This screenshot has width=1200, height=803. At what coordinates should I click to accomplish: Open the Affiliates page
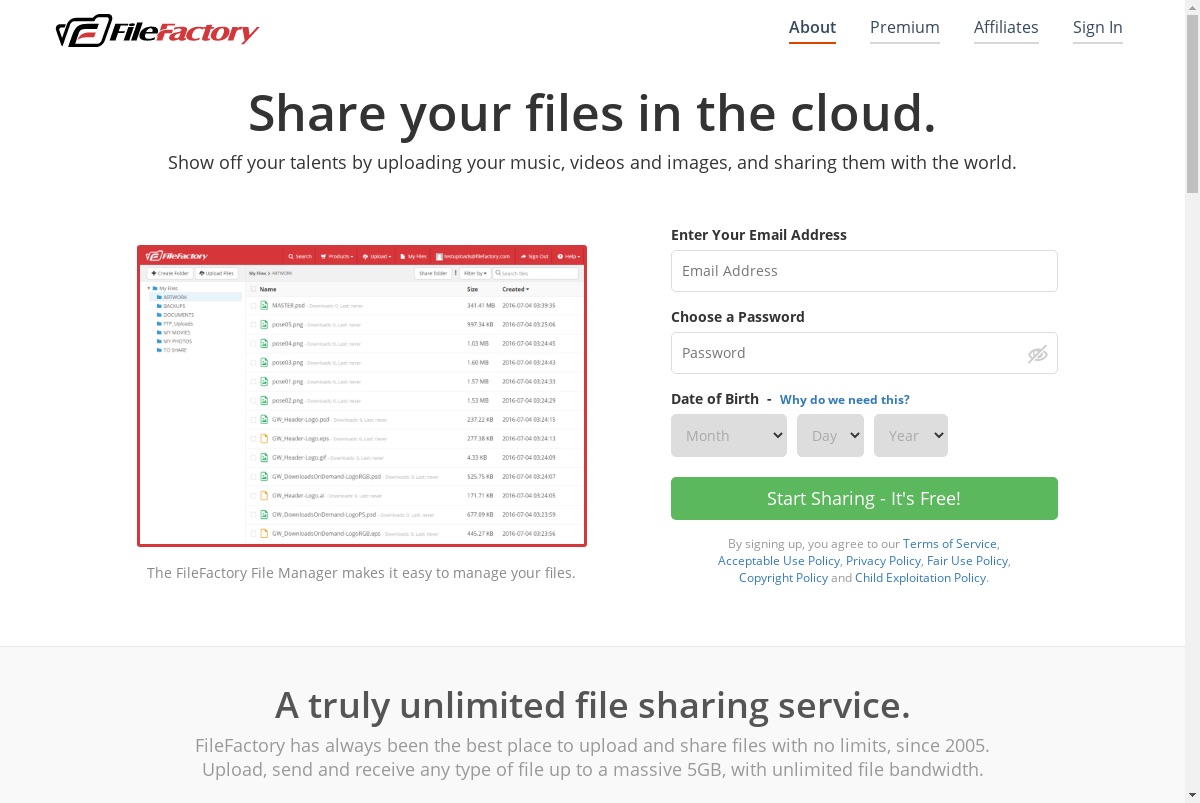(x=1006, y=28)
